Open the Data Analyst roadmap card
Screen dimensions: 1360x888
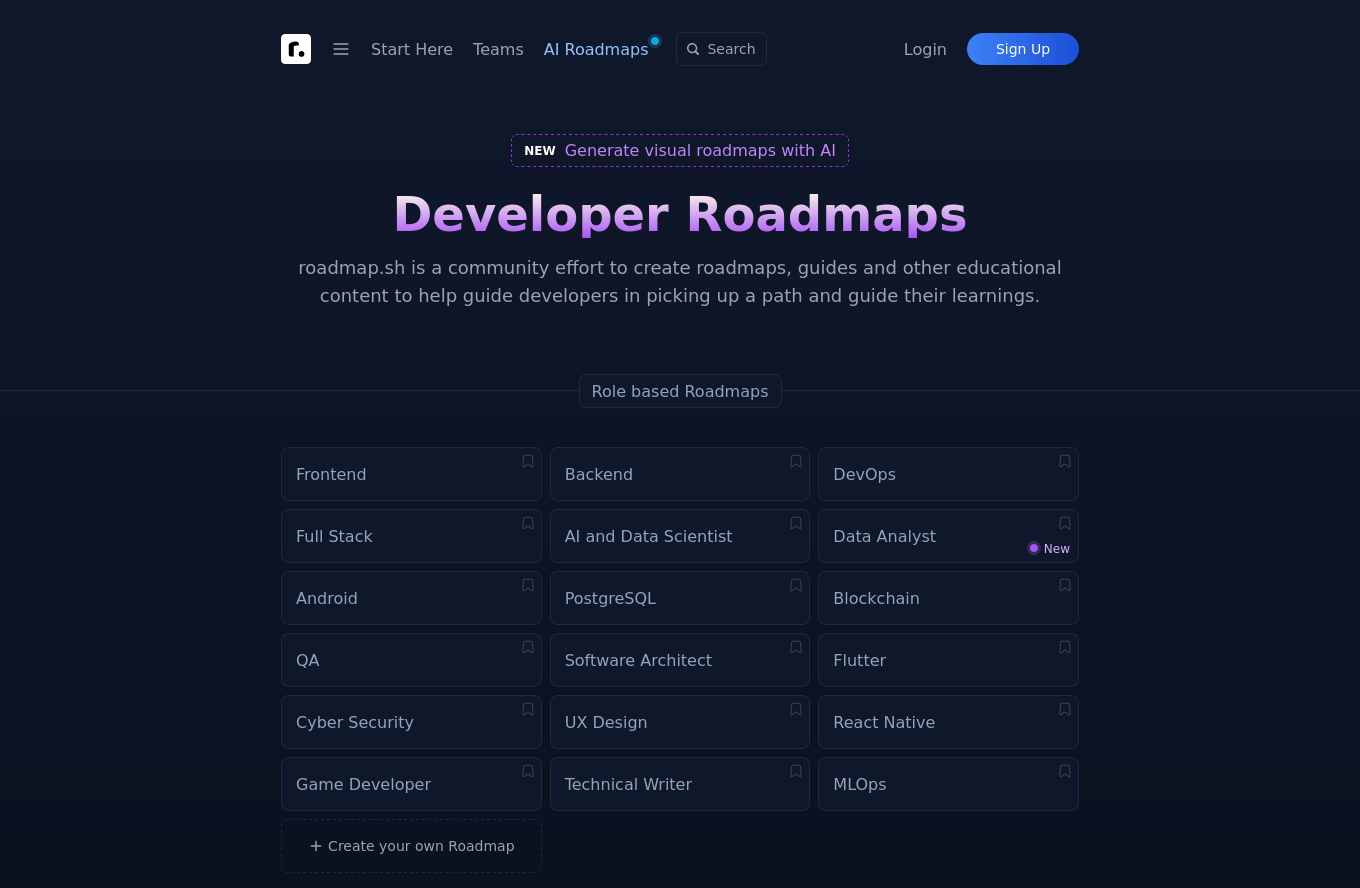(x=948, y=536)
